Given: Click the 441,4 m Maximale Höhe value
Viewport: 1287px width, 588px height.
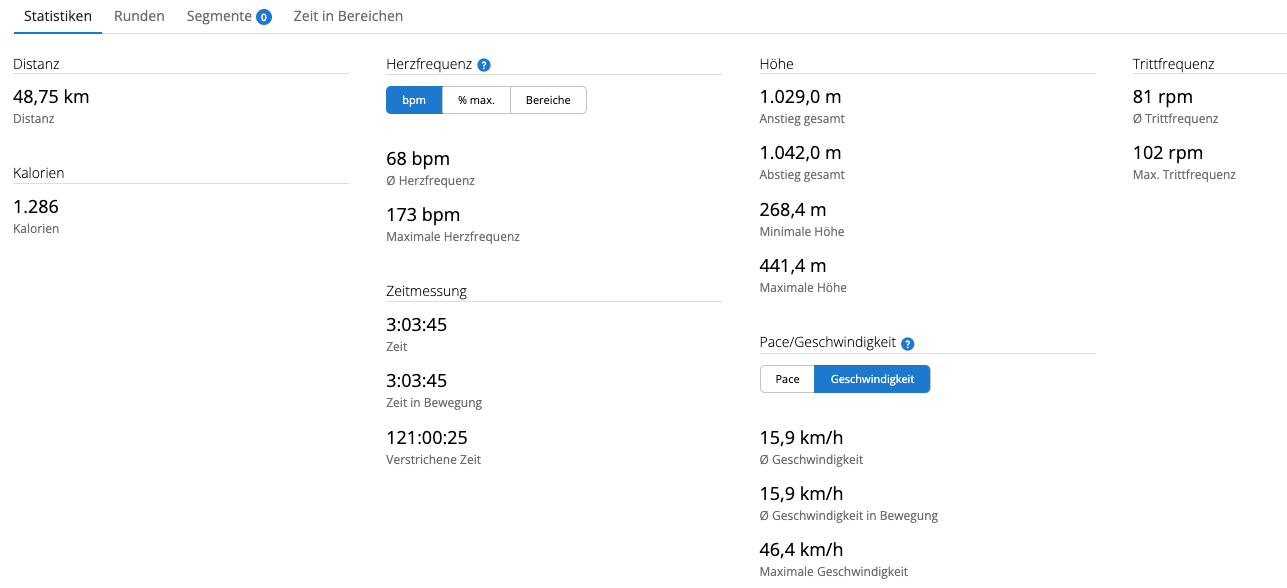Looking at the screenshot, I should point(793,266).
